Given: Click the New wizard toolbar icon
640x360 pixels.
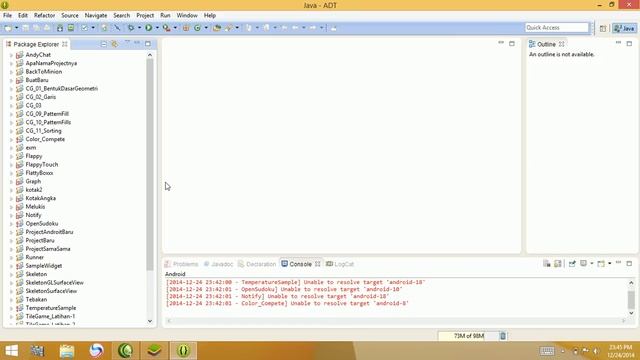Looking at the screenshot, I should coord(8,28).
